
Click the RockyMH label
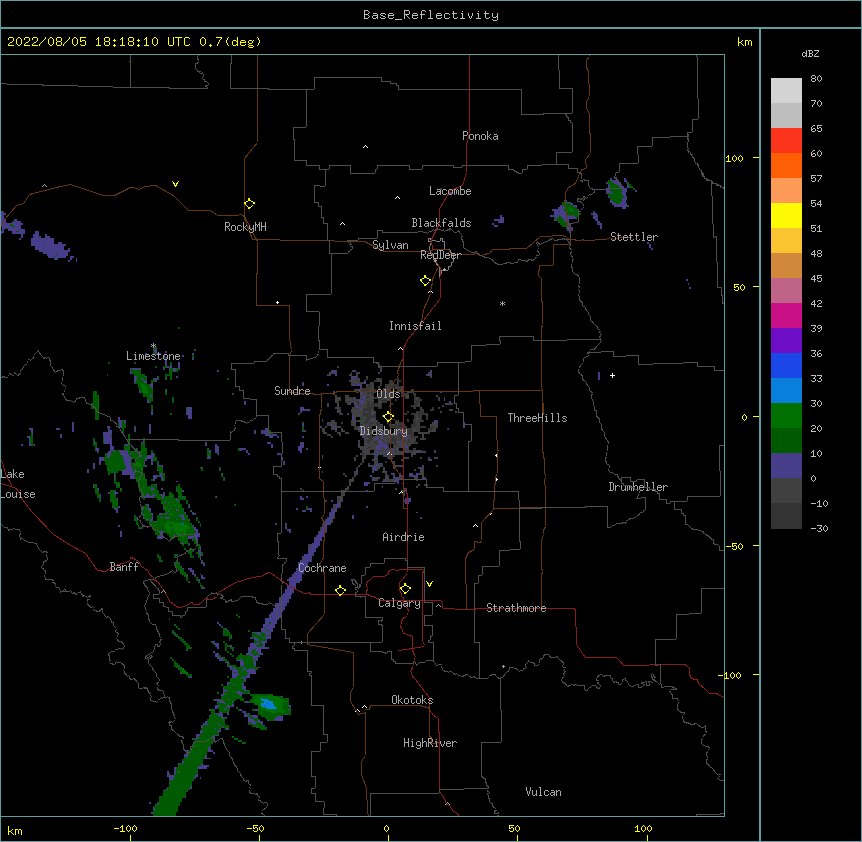tap(245, 227)
